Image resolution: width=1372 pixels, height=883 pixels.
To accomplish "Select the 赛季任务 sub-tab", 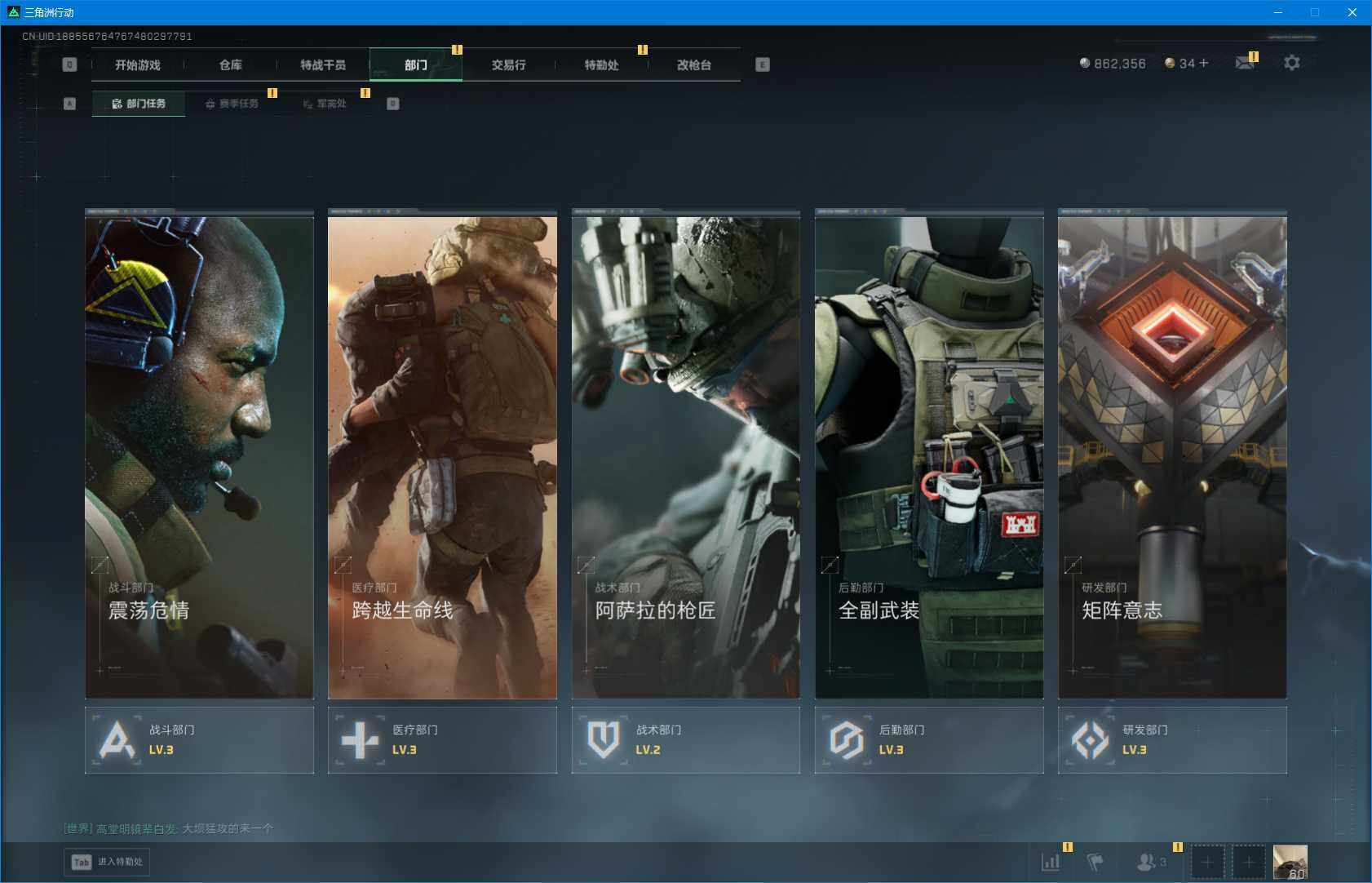I will [232, 104].
